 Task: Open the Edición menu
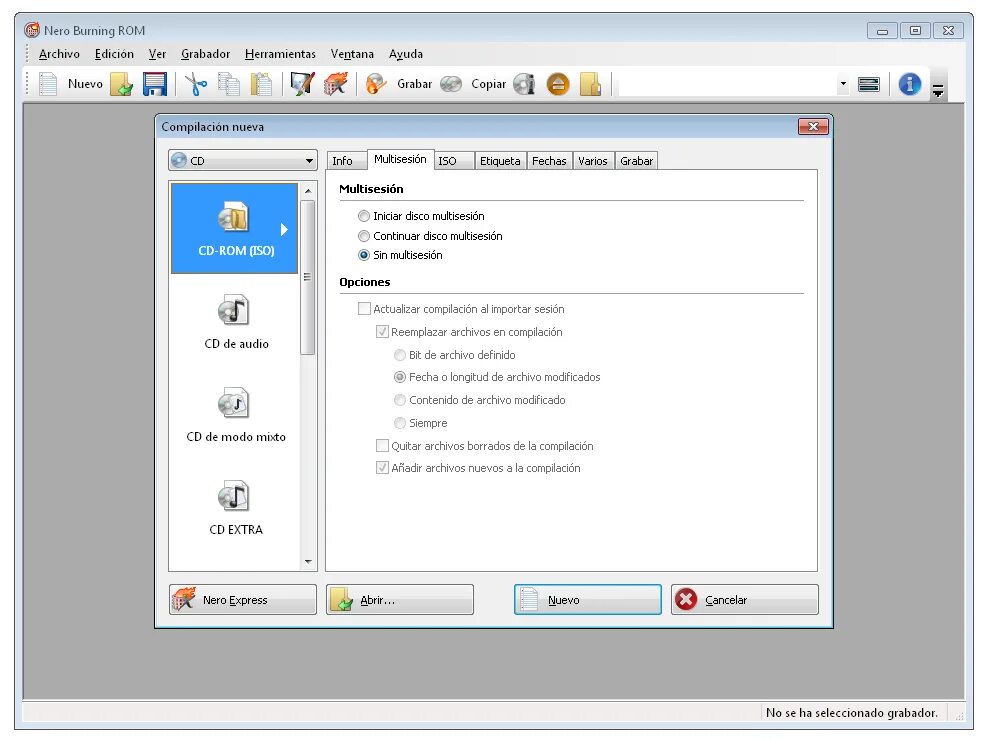114,54
